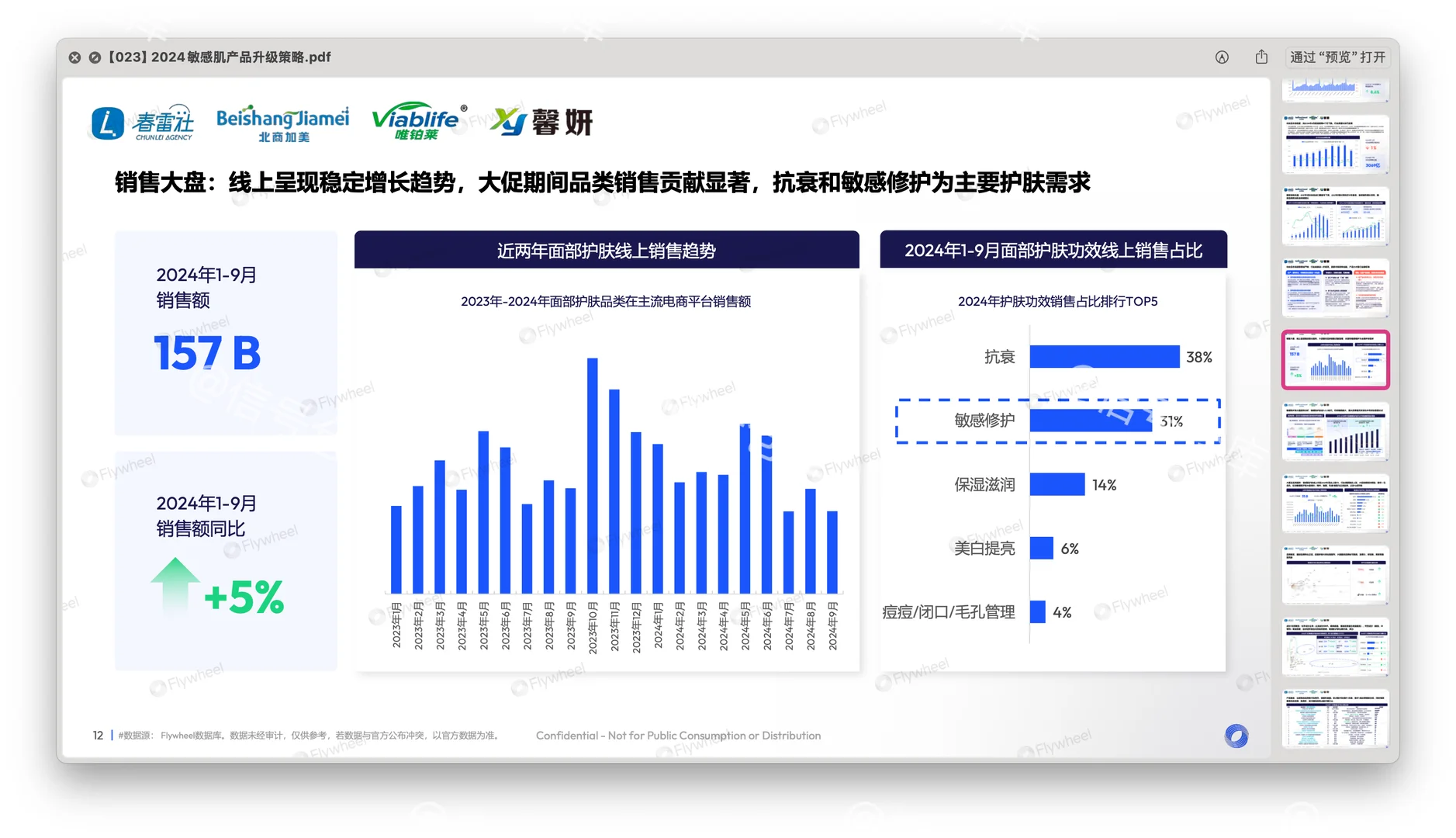Screen dimensions: 1456x838
Task: Select the highlighted page thumbnail in sidebar
Action: [1335, 359]
